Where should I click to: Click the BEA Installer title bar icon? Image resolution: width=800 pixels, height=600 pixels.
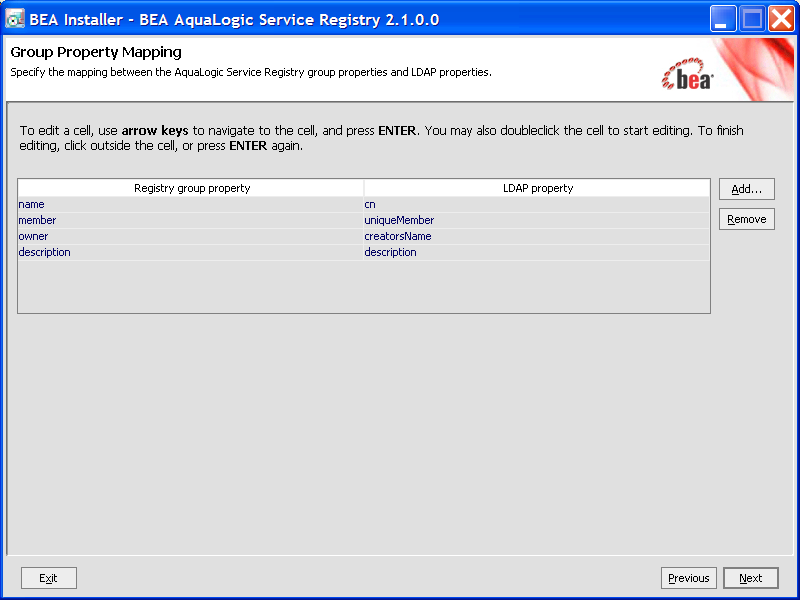coord(15,19)
